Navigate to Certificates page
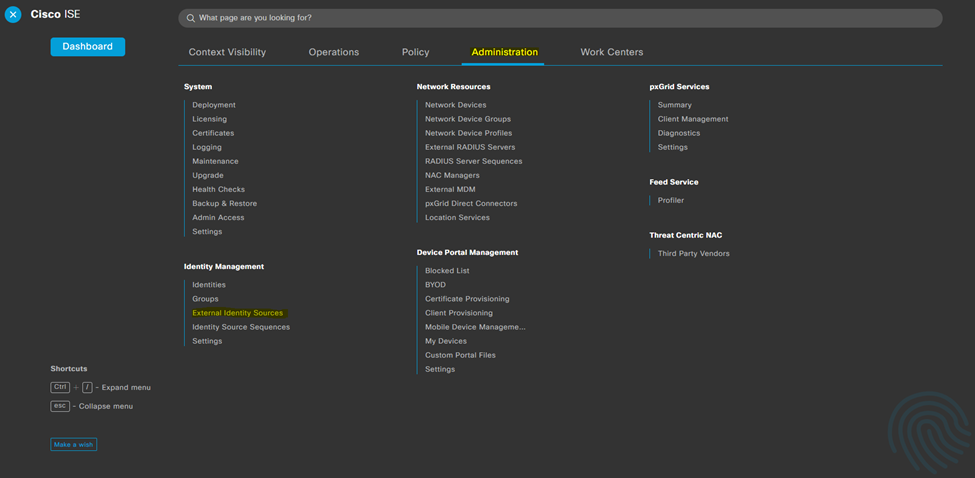The width and height of the screenshot is (975, 478). (213, 133)
